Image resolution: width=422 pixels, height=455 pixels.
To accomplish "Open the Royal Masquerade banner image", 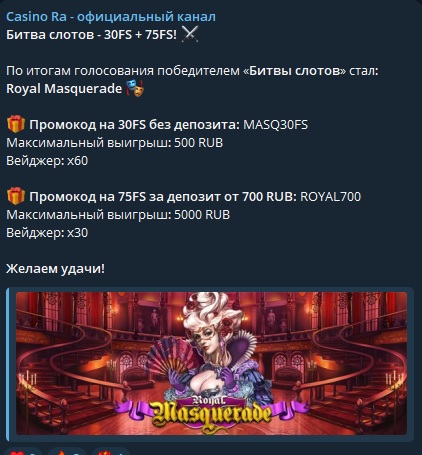I will (211, 363).
